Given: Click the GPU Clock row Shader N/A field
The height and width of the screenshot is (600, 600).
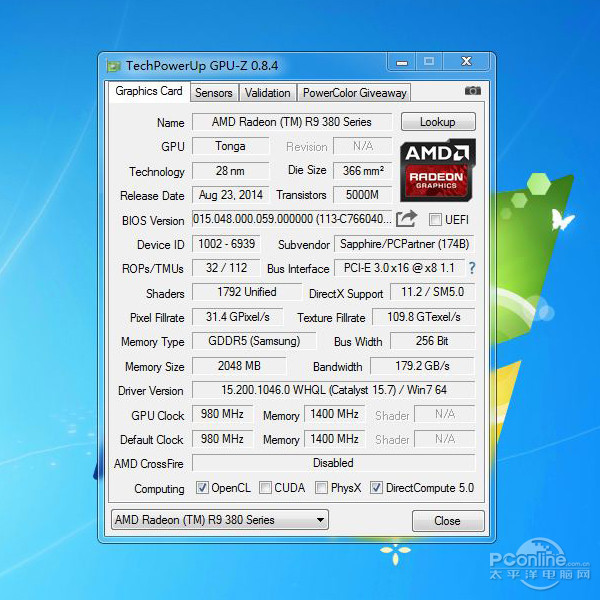Looking at the screenshot, I should point(445,414).
